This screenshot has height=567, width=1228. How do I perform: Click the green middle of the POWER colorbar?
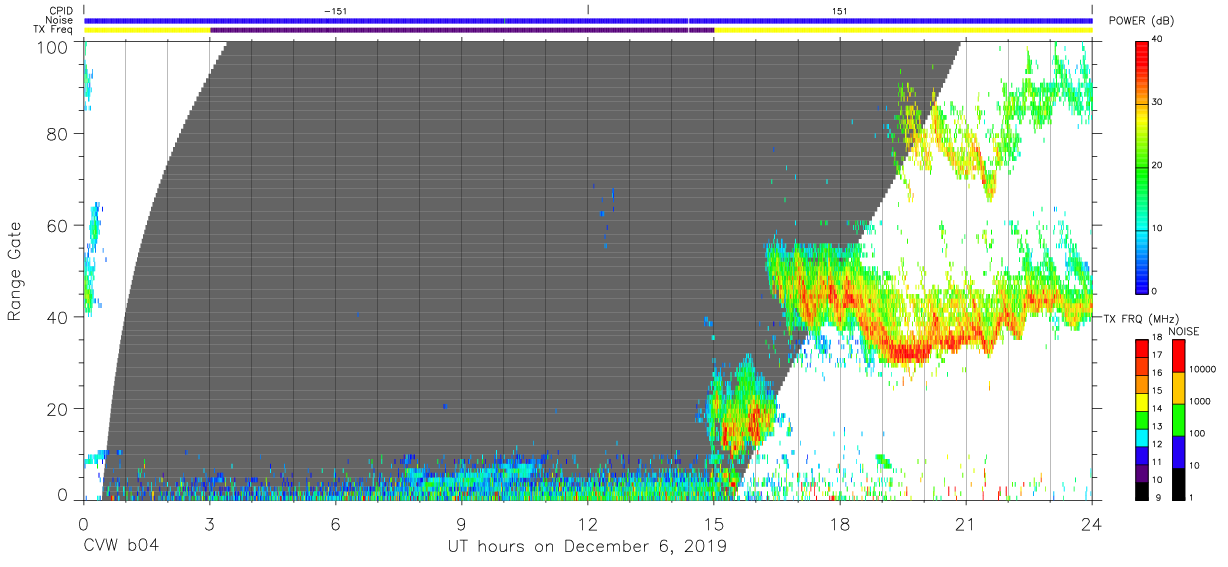(x=1141, y=165)
